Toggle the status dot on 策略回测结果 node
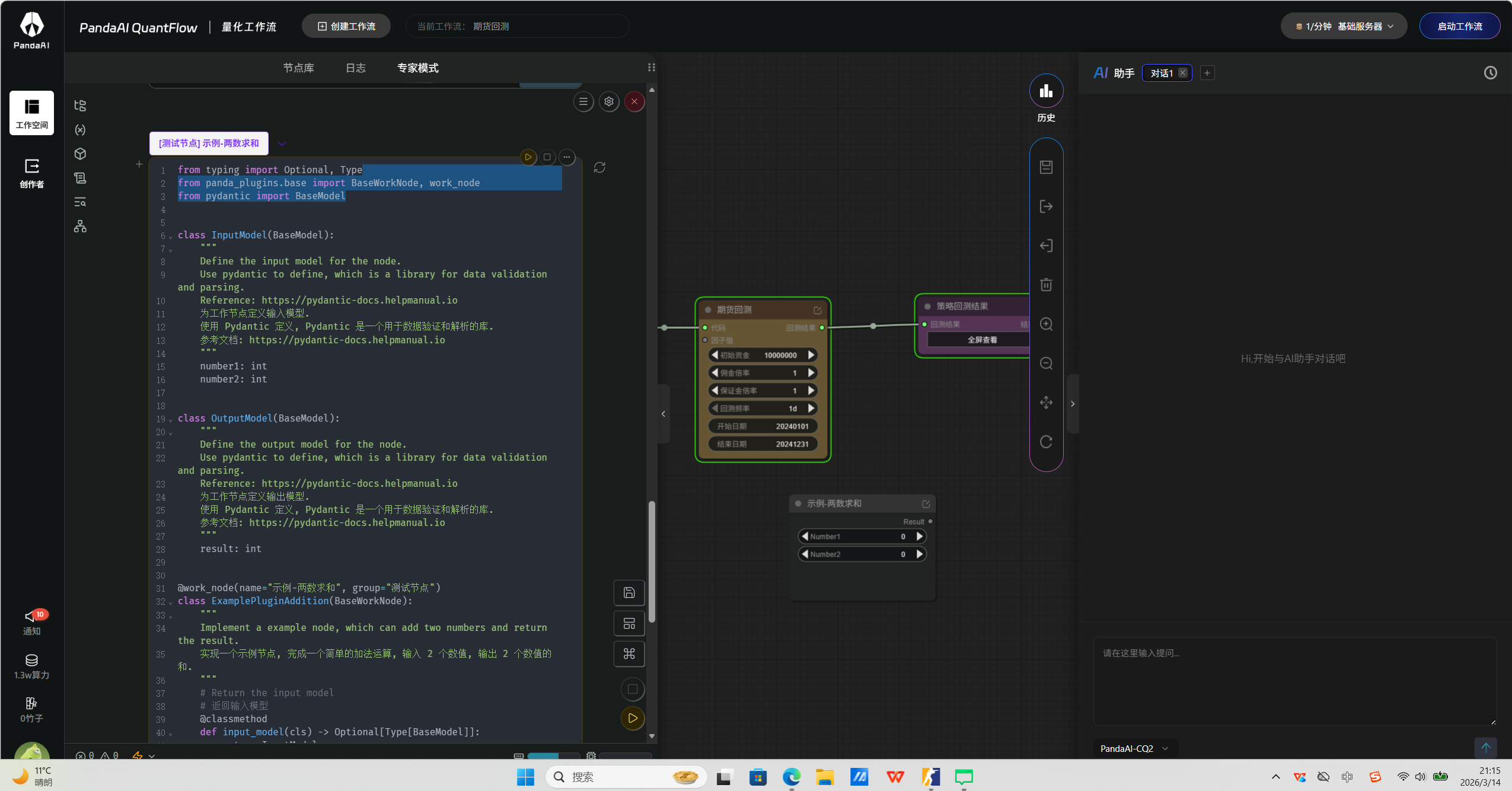 (927, 307)
